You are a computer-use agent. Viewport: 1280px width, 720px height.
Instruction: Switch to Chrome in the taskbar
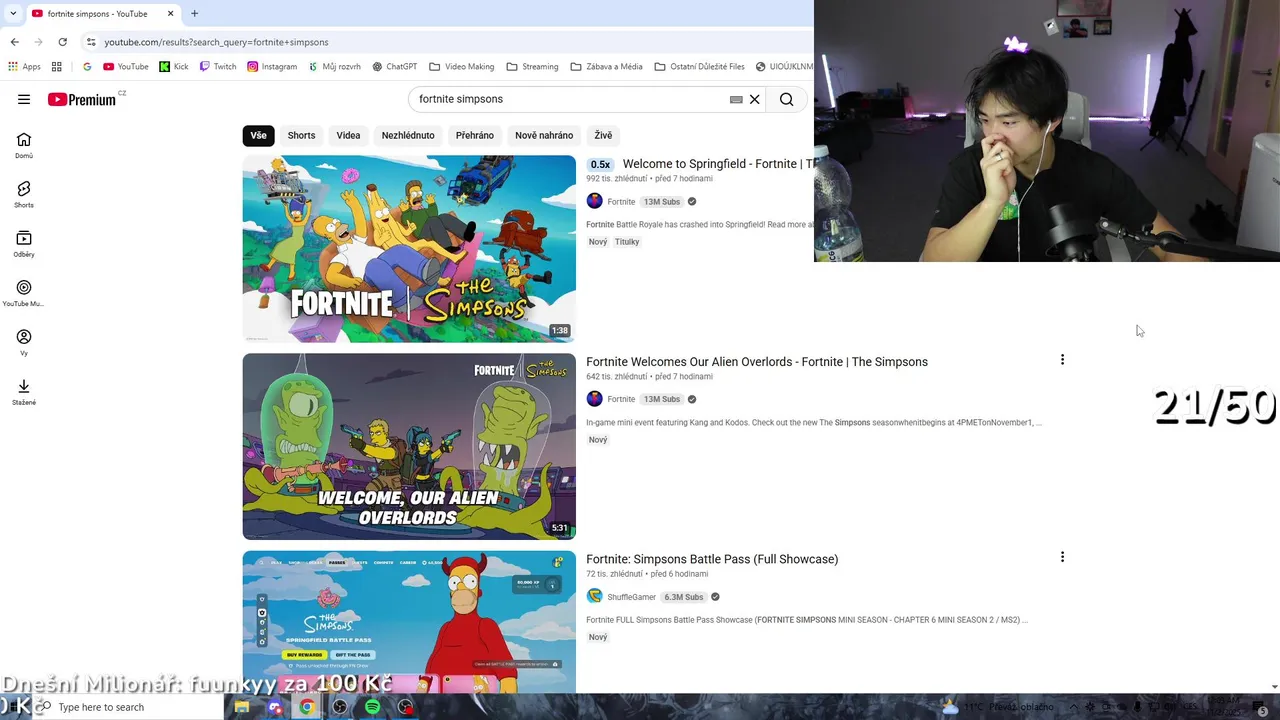click(x=307, y=707)
